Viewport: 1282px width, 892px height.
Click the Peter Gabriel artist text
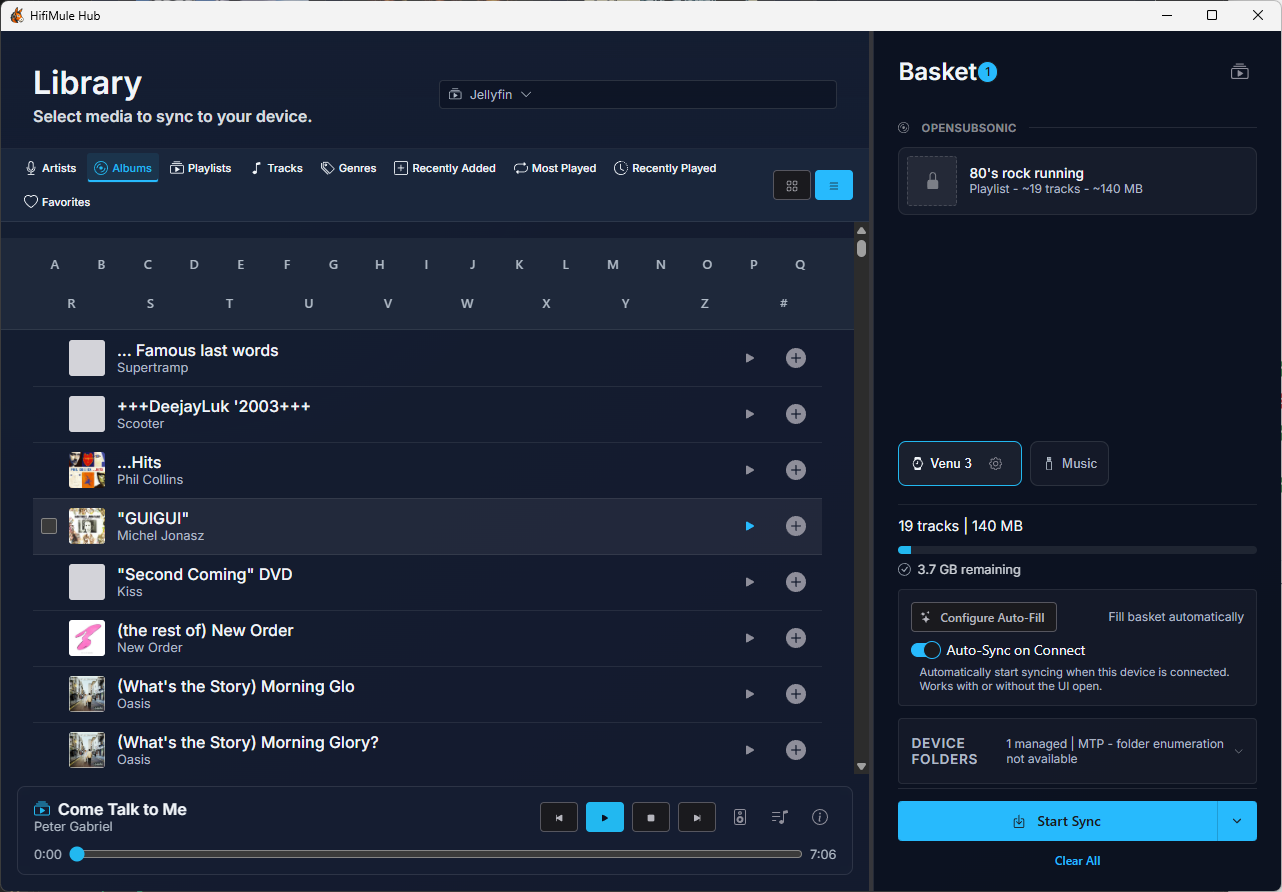tap(73, 827)
